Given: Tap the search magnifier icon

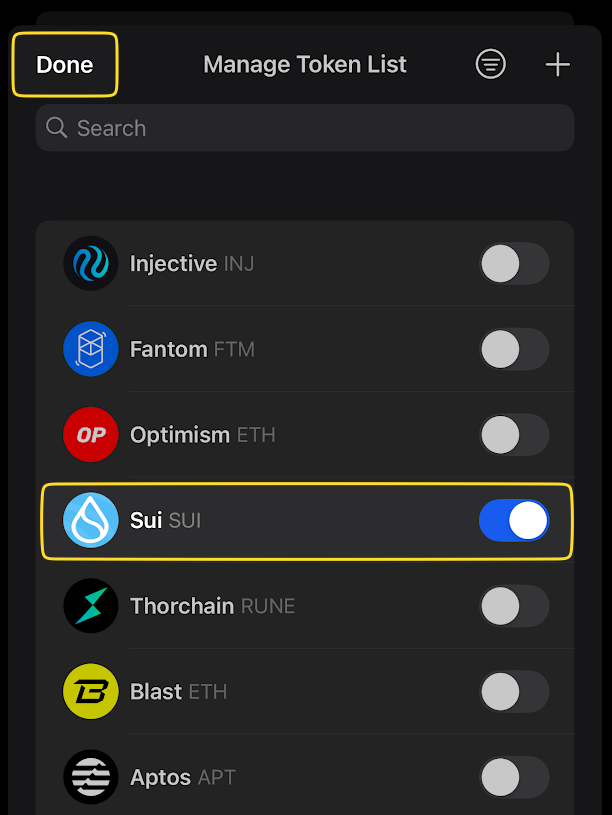Looking at the screenshot, I should pyautogui.click(x=57, y=127).
